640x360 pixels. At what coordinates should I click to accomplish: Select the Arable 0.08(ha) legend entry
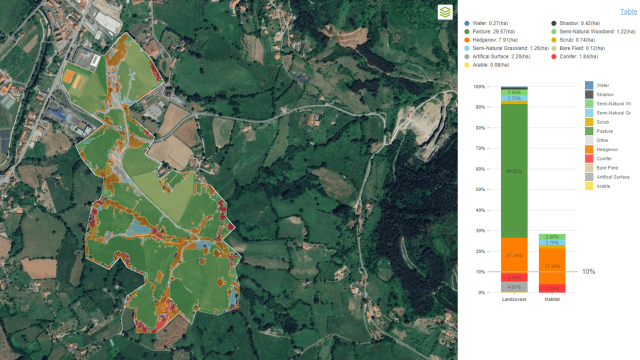click(x=487, y=65)
